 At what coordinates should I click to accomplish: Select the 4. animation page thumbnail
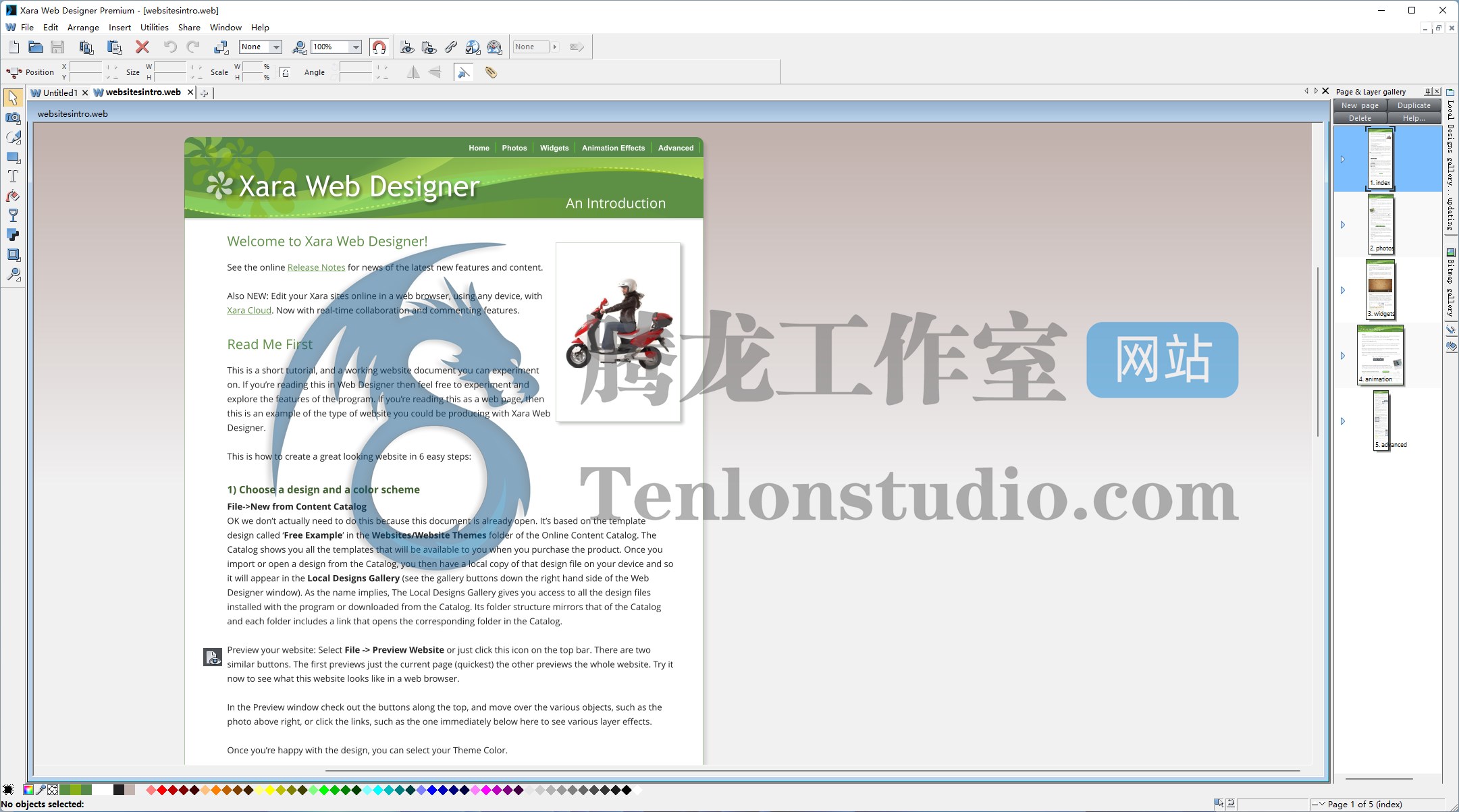tap(1381, 355)
